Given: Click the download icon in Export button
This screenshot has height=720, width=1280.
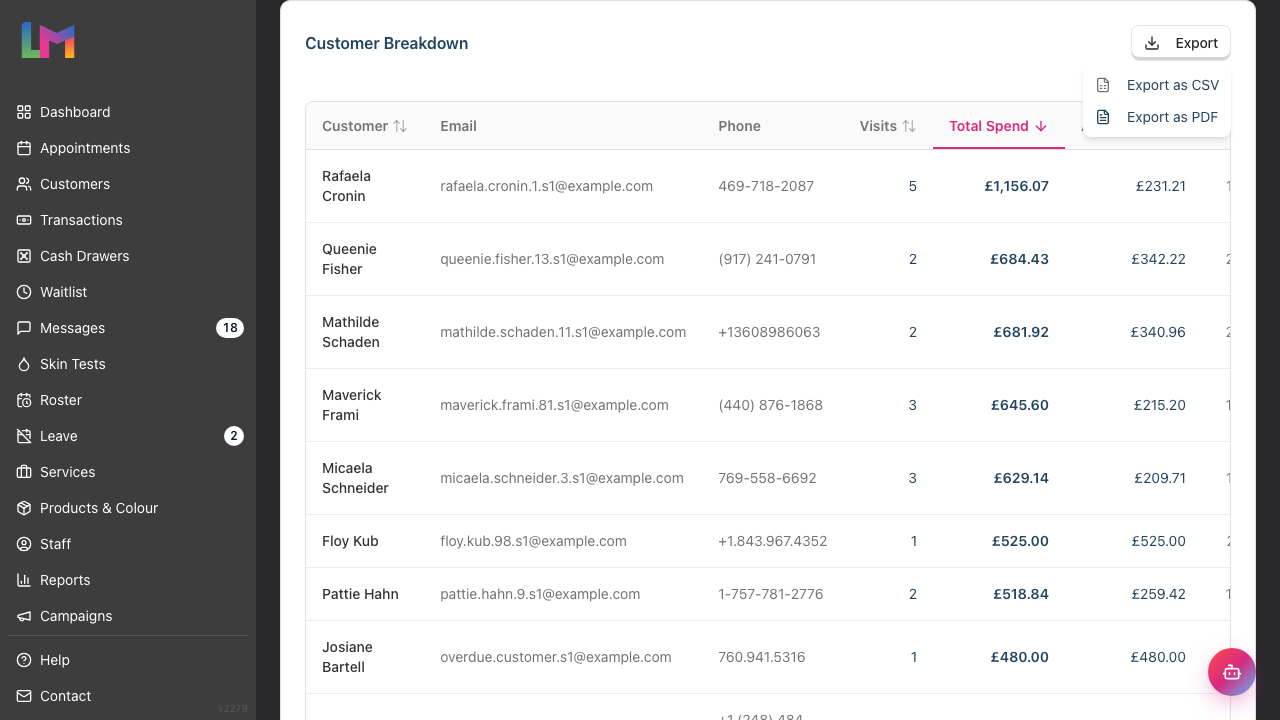Looking at the screenshot, I should point(1152,43).
